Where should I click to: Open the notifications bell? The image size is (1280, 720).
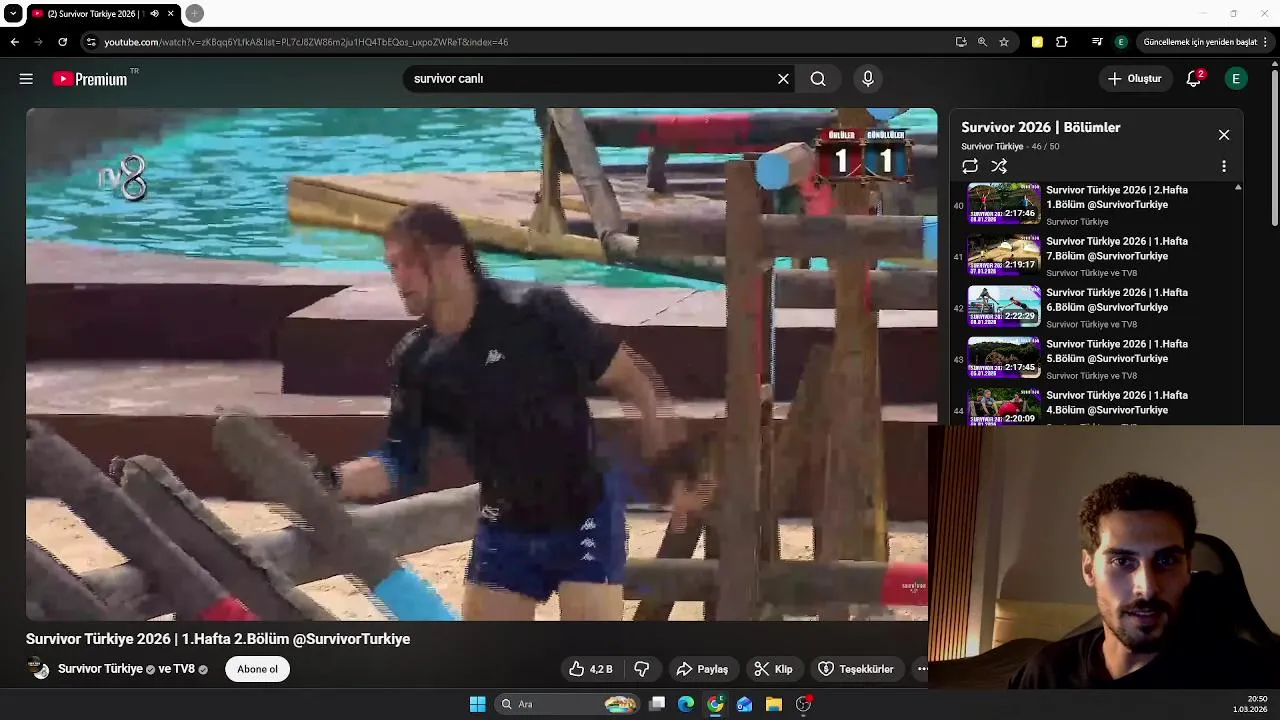coord(1193,79)
